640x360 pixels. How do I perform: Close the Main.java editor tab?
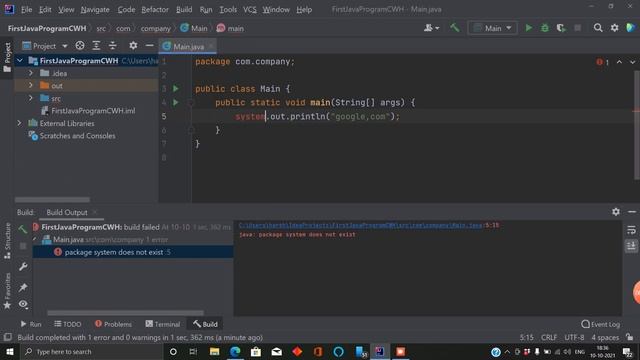[211, 46]
